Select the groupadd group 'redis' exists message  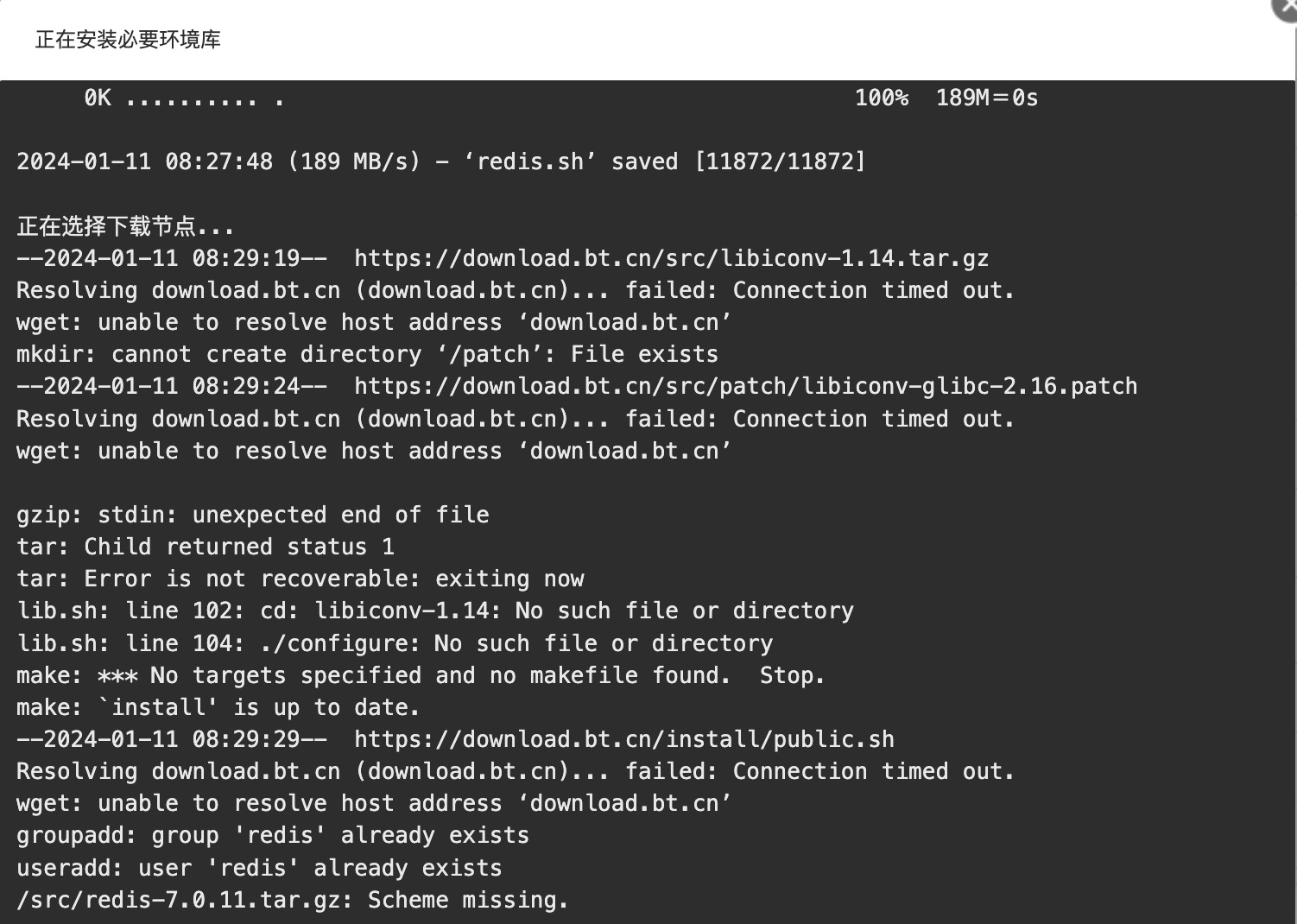pyautogui.click(x=272, y=835)
